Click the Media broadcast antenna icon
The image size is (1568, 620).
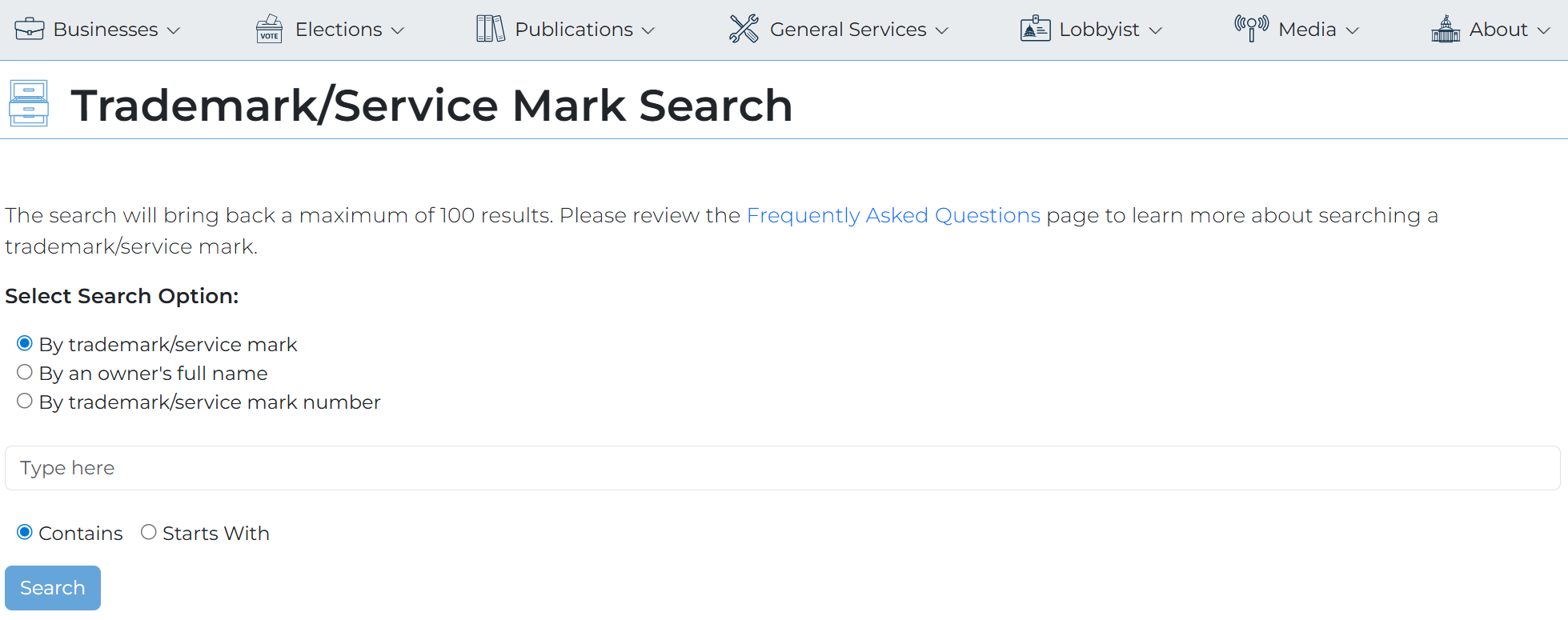click(1251, 29)
